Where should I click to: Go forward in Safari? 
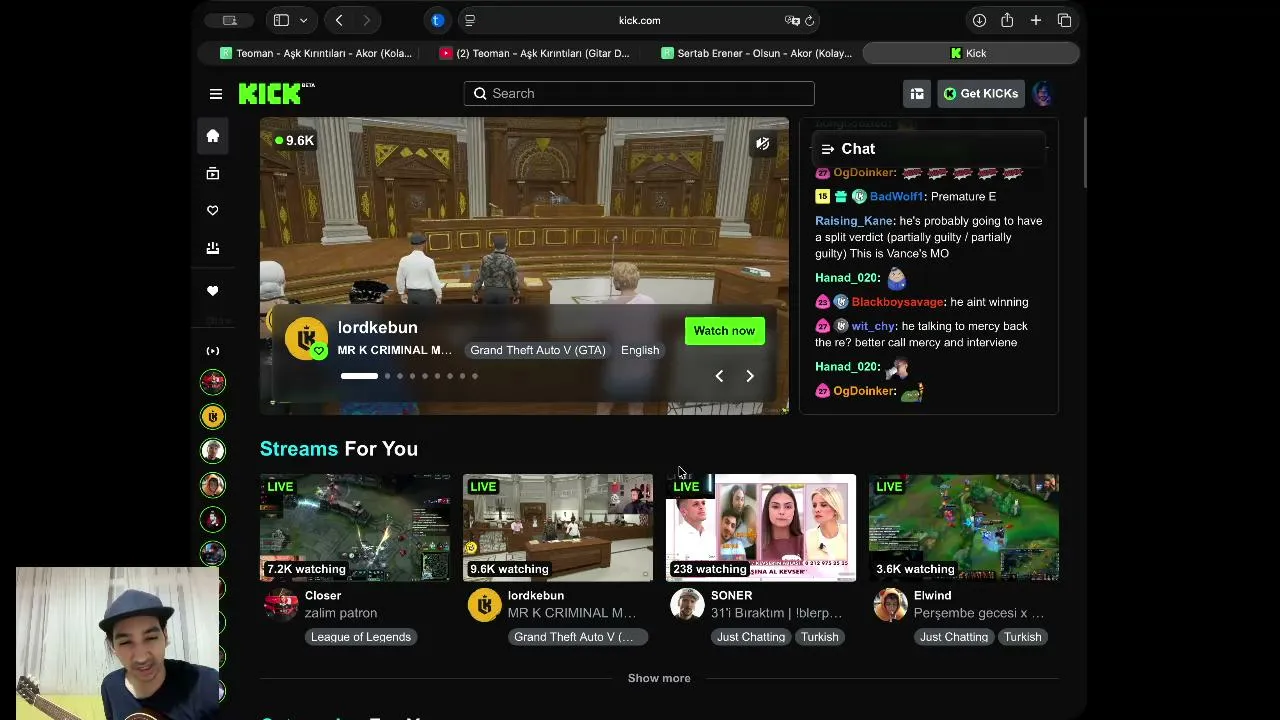point(366,20)
